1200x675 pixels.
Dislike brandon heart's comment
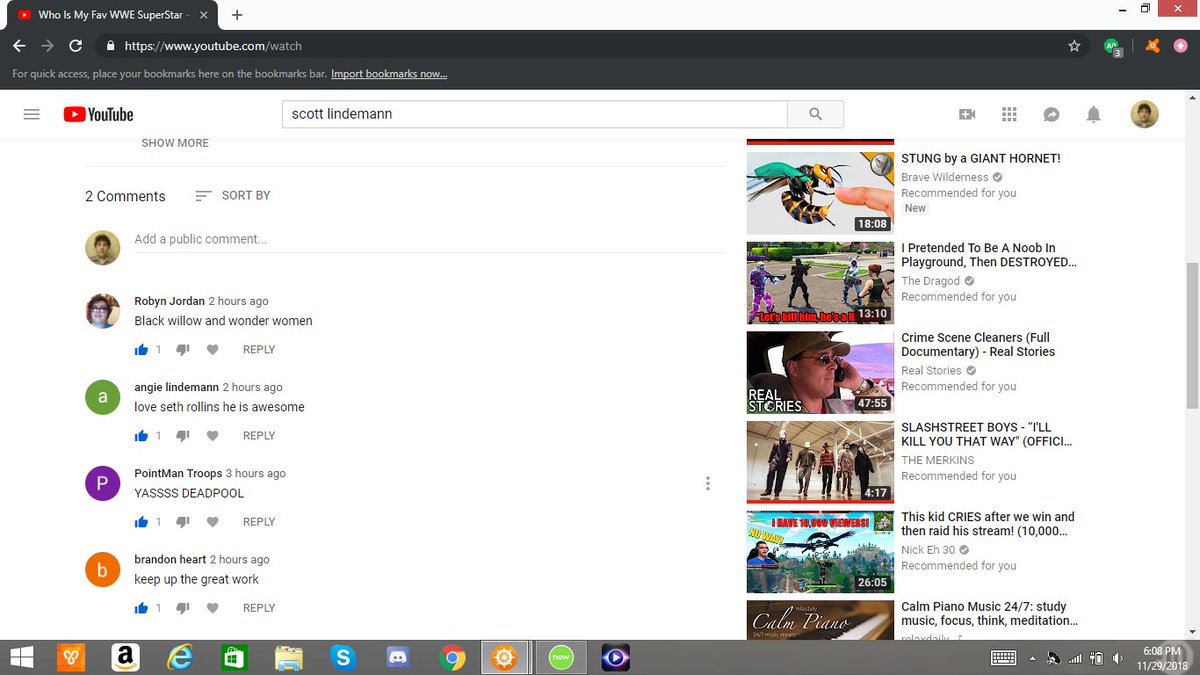182,608
